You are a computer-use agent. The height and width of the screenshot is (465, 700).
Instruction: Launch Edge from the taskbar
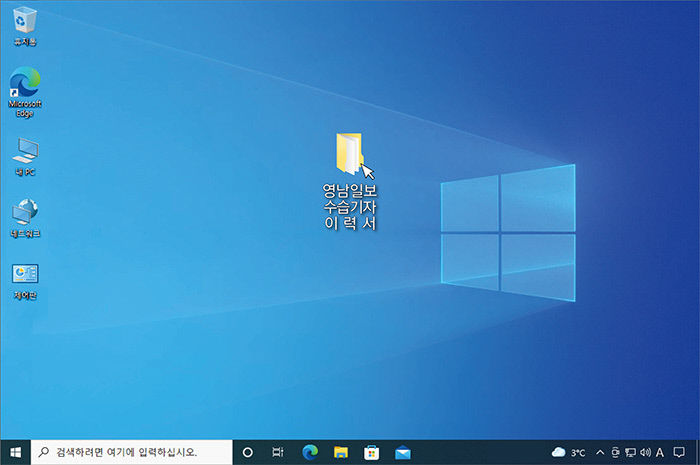(x=310, y=453)
